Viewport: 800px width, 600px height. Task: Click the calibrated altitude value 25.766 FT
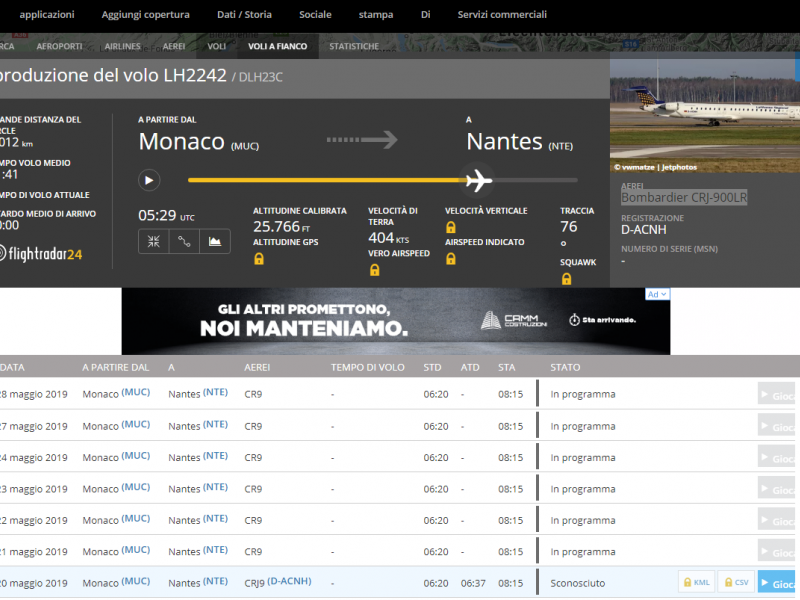click(x=282, y=227)
